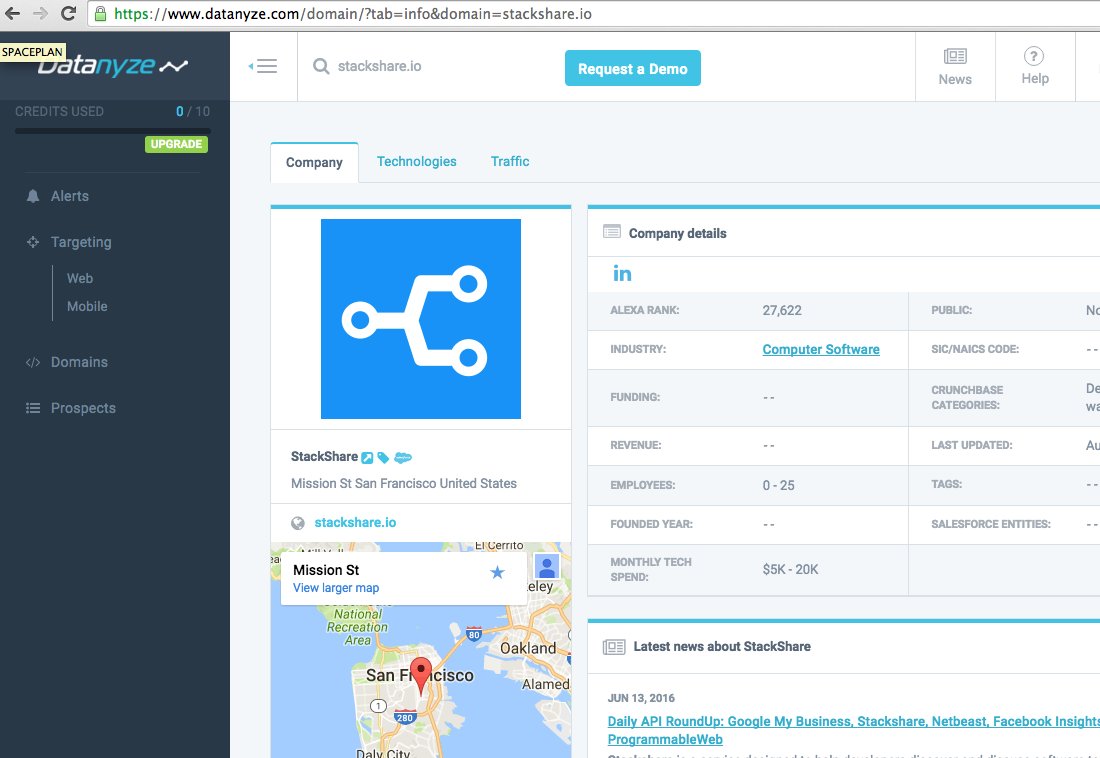Click the Alexa rank value 27,622
Image resolution: width=1100 pixels, height=758 pixels.
click(x=782, y=310)
